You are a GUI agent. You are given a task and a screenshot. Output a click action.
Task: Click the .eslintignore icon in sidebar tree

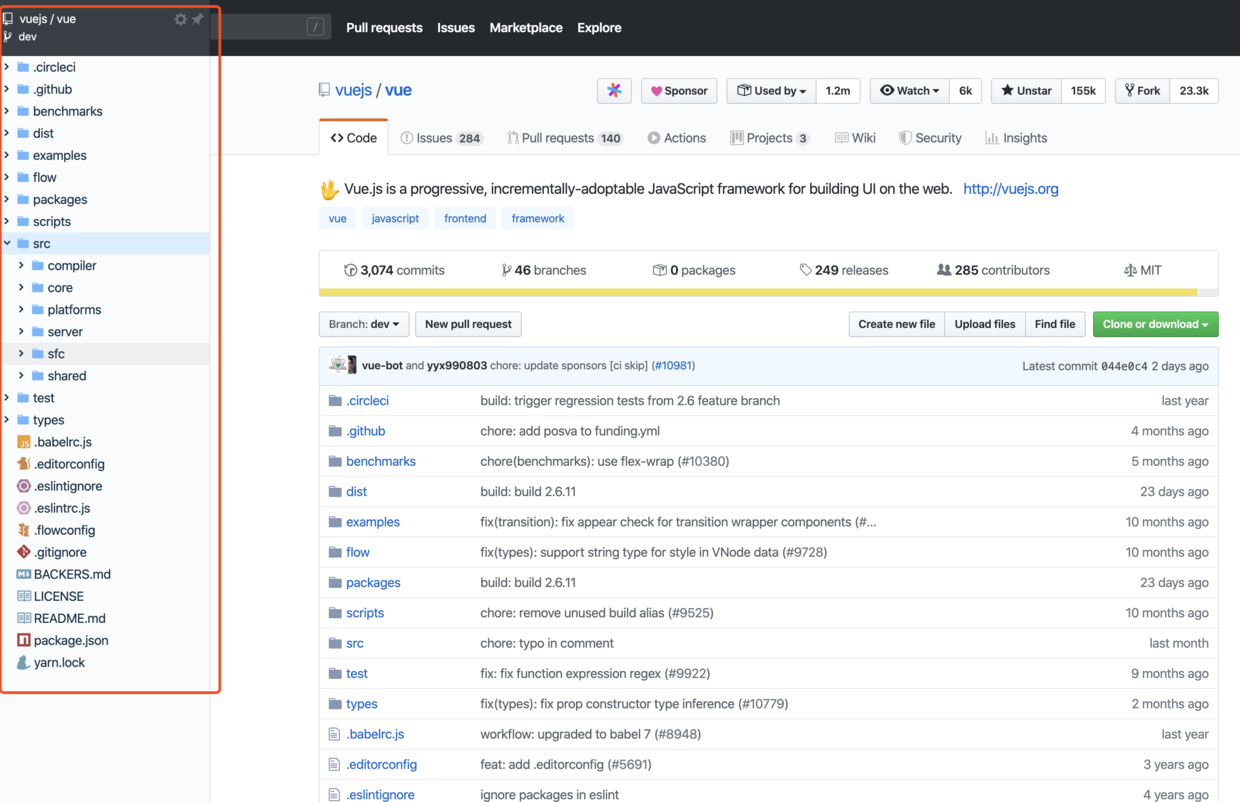[x=24, y=486]
